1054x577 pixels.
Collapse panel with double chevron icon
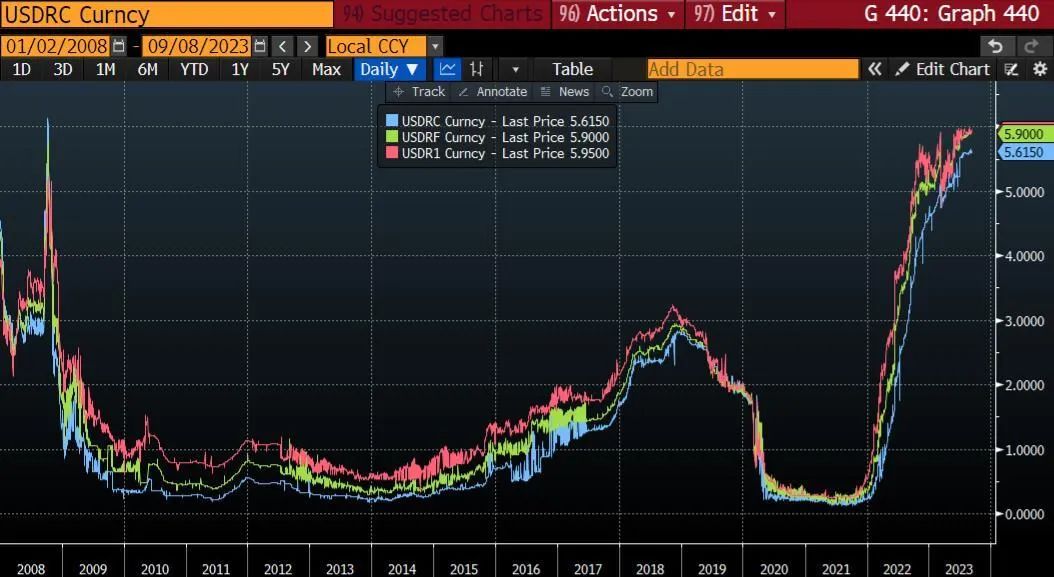[x=875, y=69]
